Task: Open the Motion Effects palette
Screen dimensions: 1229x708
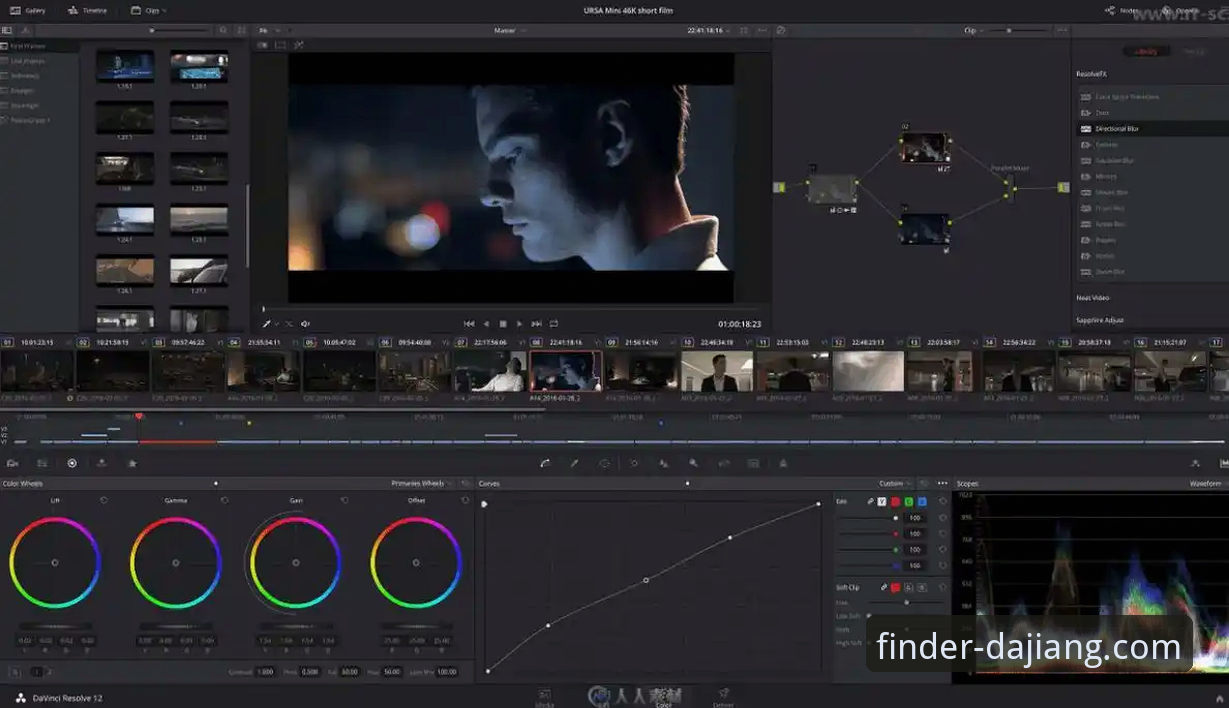Action: coord(132,463)
